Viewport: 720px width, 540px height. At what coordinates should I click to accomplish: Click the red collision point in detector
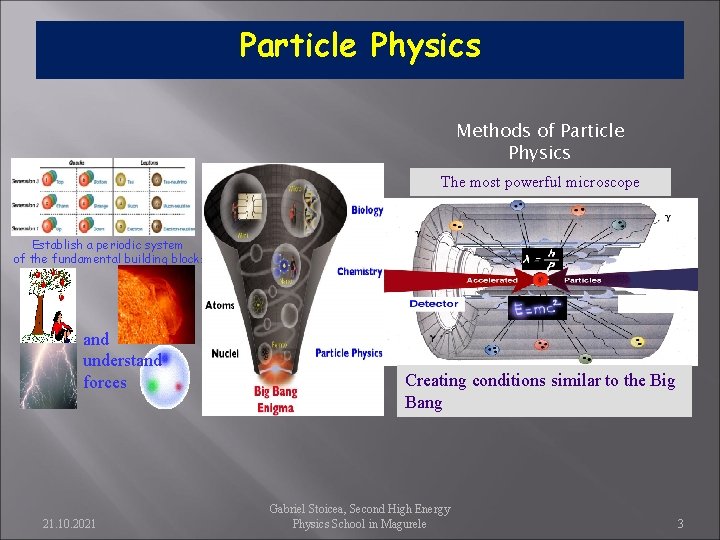click(x=541, y=280)
